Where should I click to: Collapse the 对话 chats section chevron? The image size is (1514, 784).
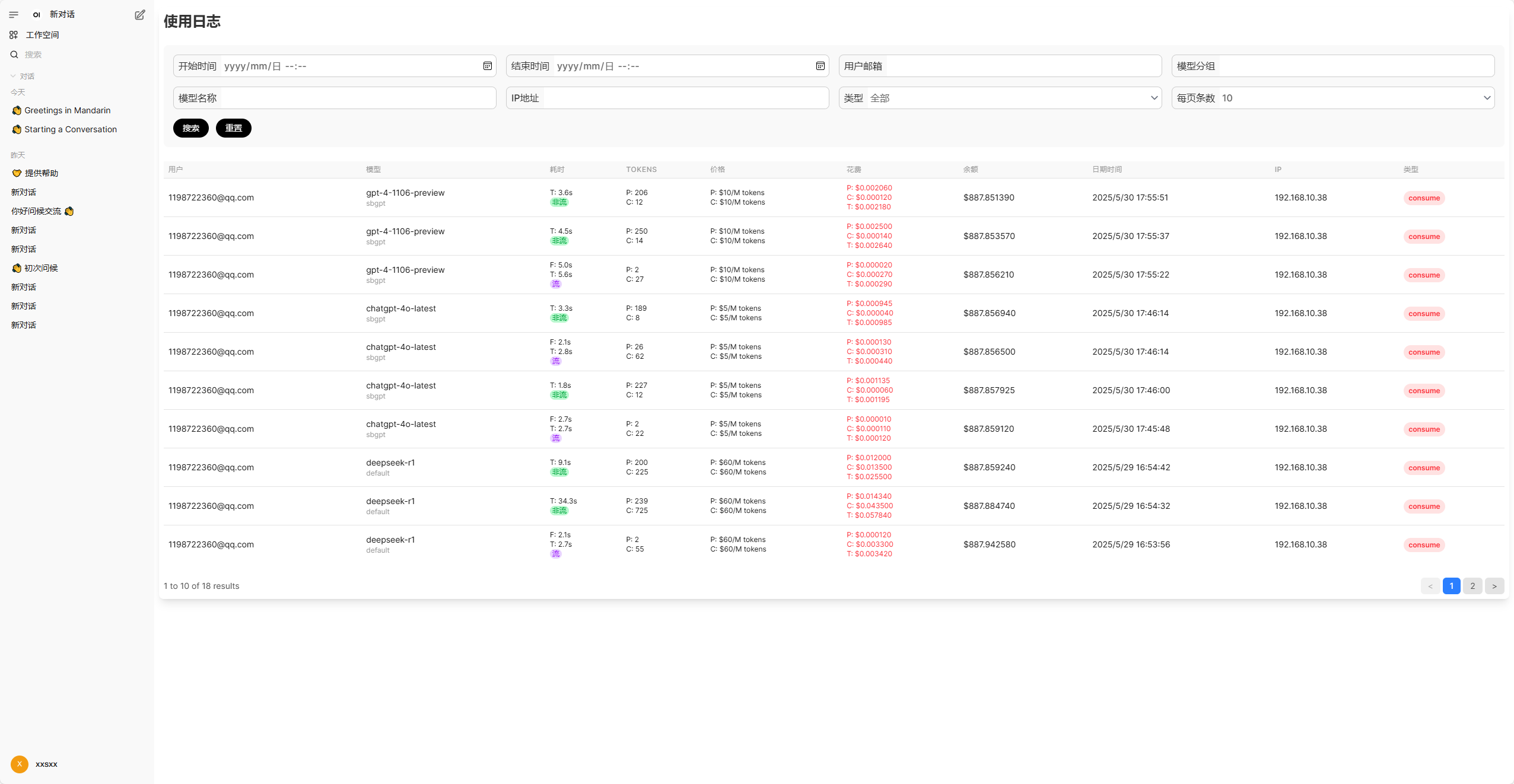(x=13, y=76)
